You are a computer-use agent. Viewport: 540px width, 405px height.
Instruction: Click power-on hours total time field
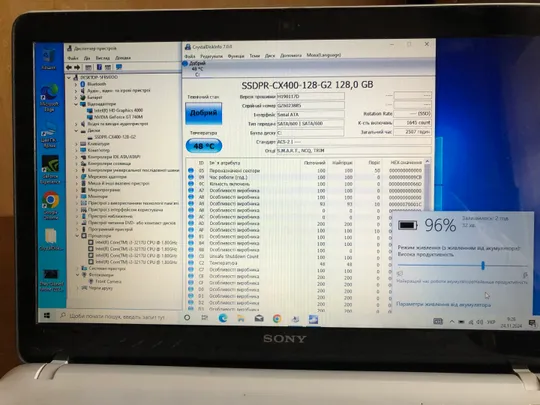pos(413,132)
